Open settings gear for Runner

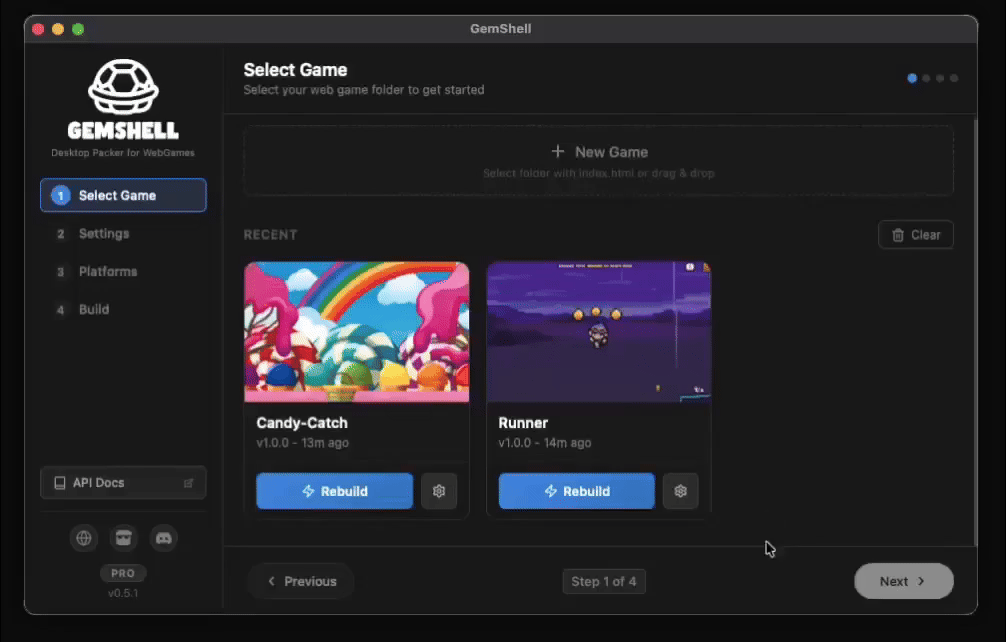pos(681,491)
